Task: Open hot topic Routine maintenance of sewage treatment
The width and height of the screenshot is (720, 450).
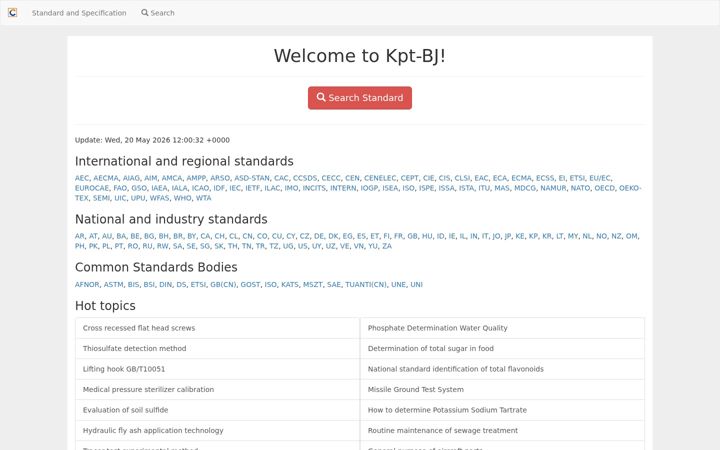Action: click(x=443, y=431)
